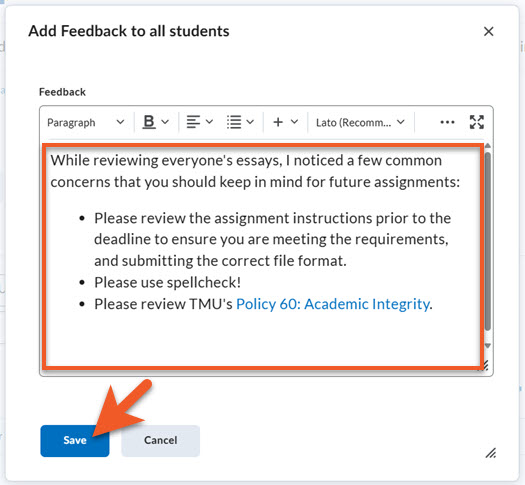Toggle bold formatting with the B icon
Viewport: 525px width, 485px height.
[x=149, y=122]
